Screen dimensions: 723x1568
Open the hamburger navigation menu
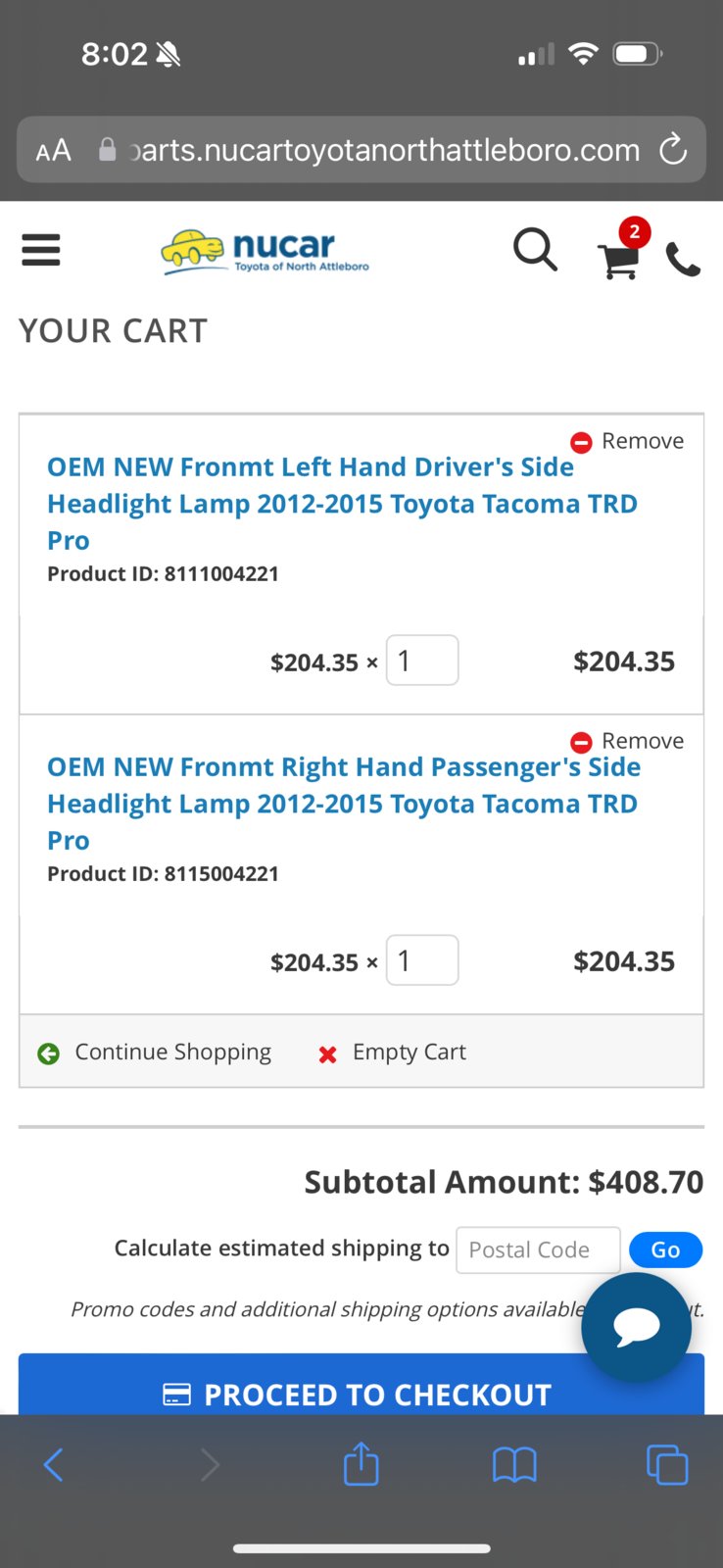(x=40, y=250)
